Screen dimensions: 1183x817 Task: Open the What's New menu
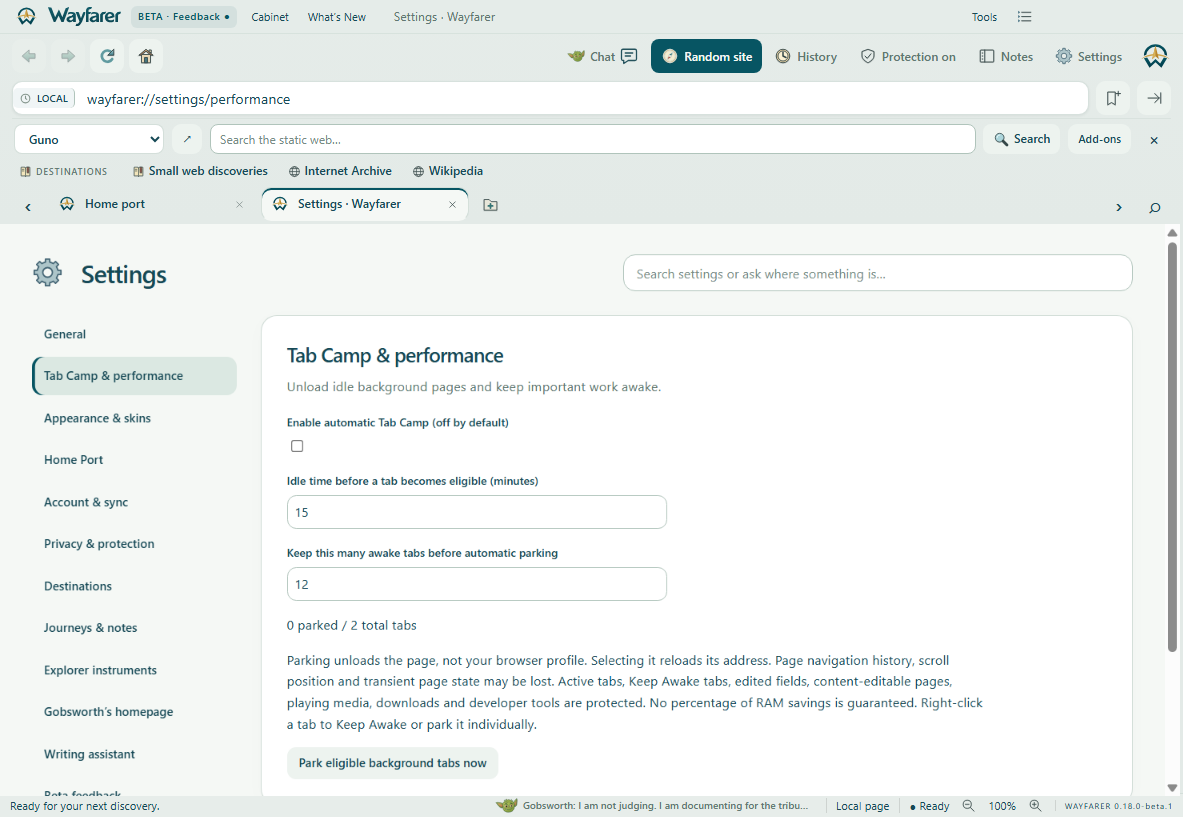336,17
